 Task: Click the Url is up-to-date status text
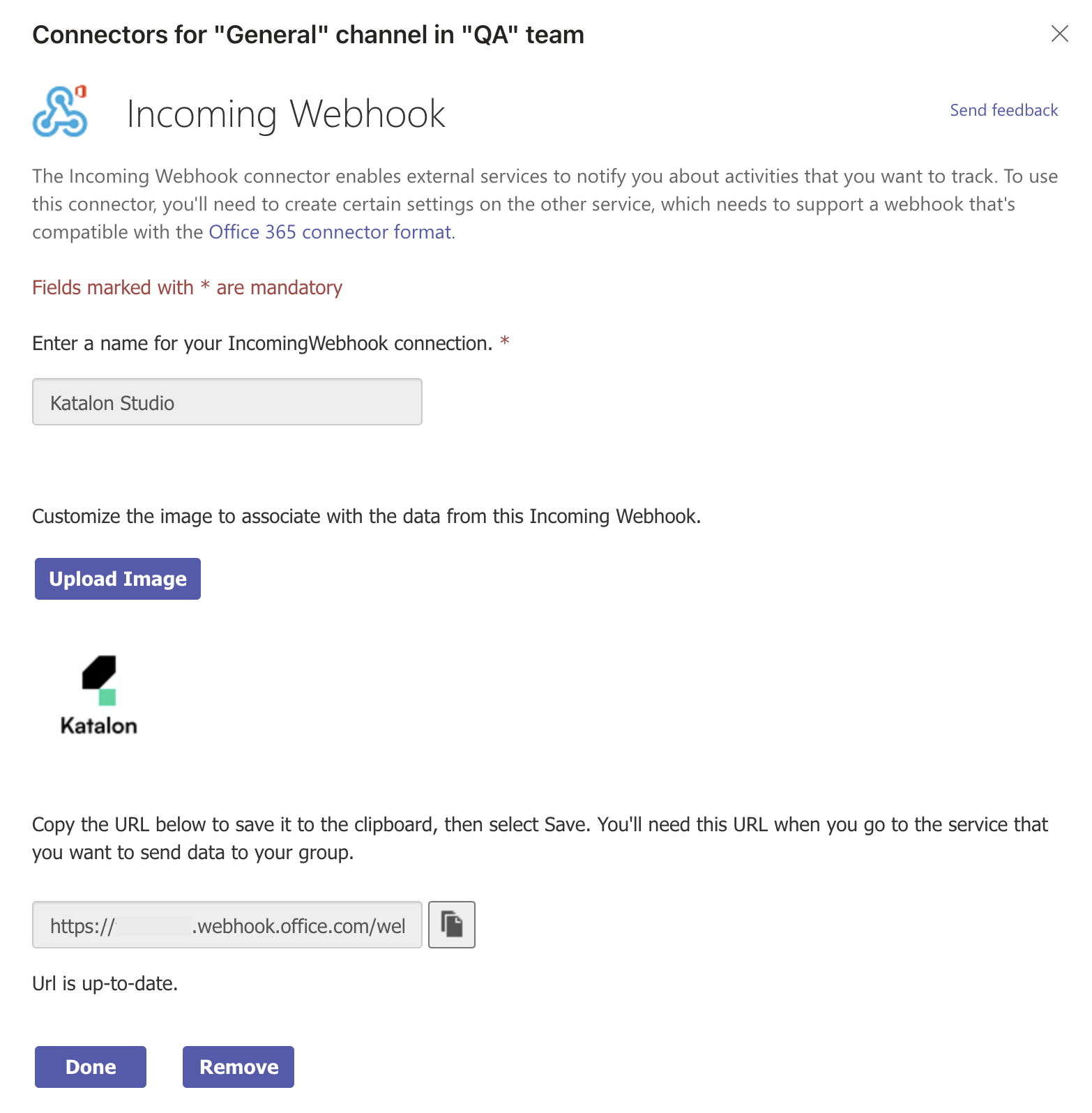pyautogui.click(x=105, y=983)
